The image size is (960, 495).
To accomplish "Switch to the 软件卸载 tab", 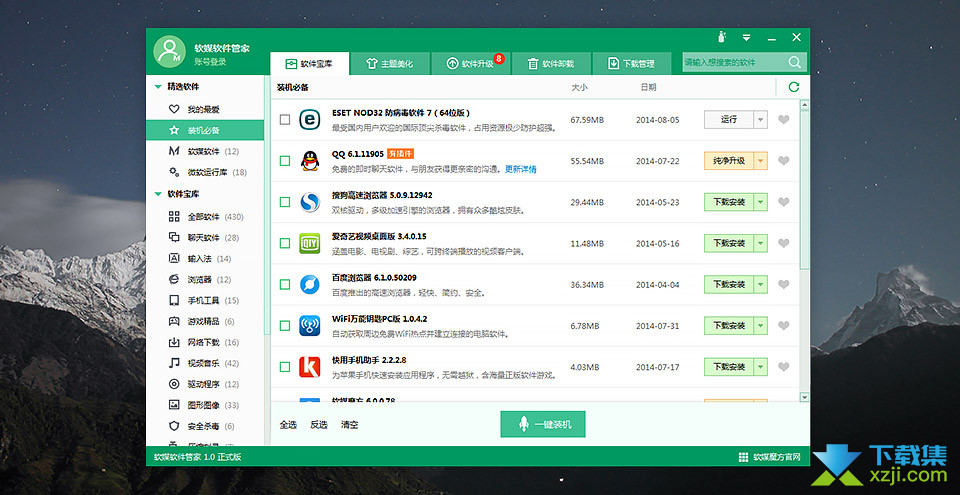I will (x=551, y=64).
